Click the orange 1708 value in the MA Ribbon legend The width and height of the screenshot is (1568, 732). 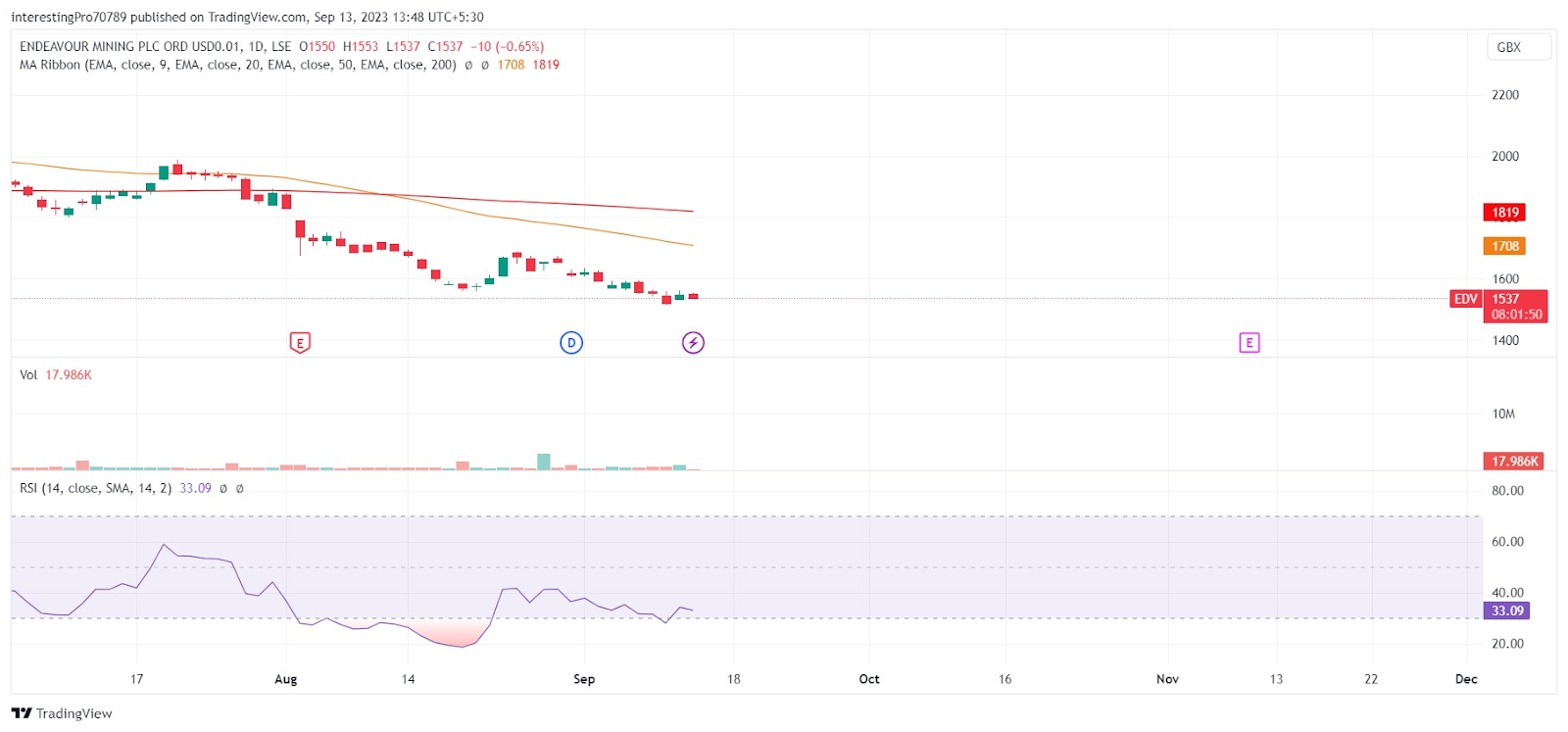(511, 65)
